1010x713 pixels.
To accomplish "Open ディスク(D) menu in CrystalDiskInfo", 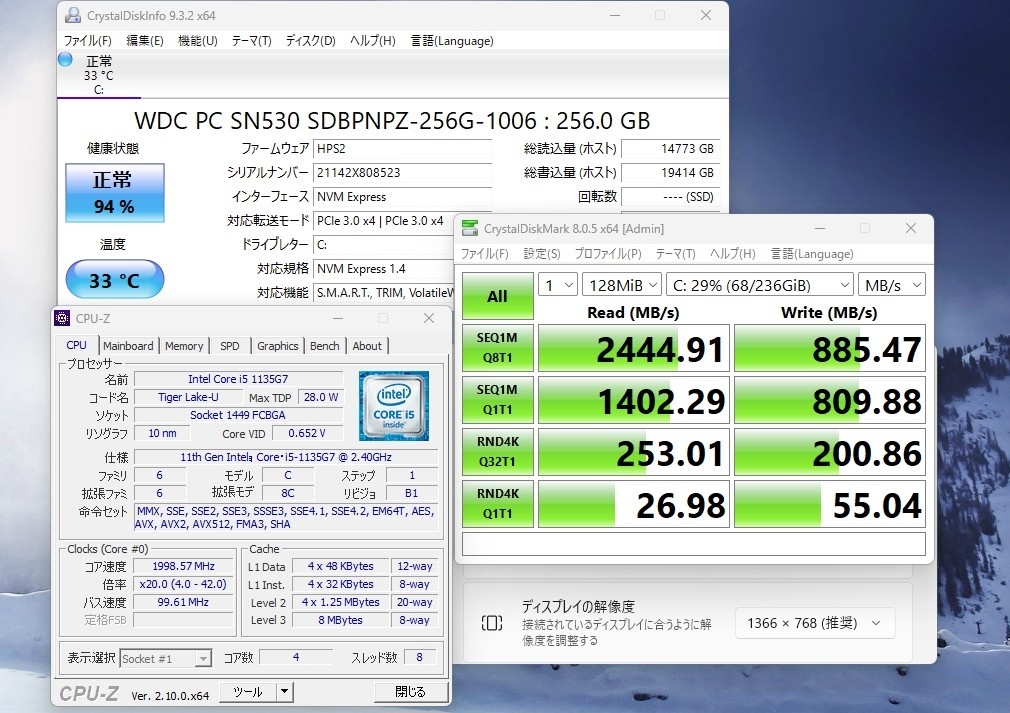I will point(310,41).
